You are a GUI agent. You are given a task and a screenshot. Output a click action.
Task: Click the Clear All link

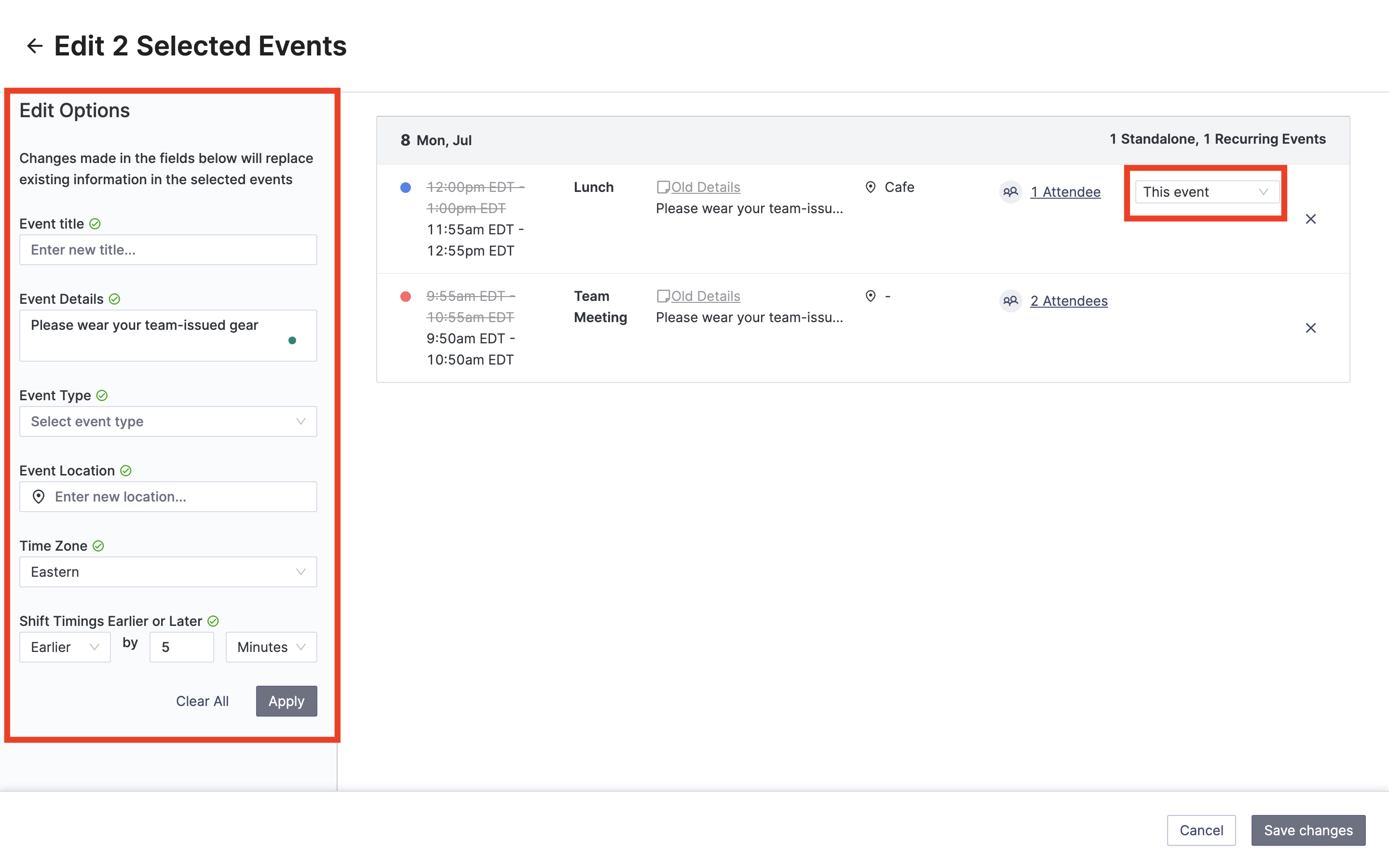point(202,701)
